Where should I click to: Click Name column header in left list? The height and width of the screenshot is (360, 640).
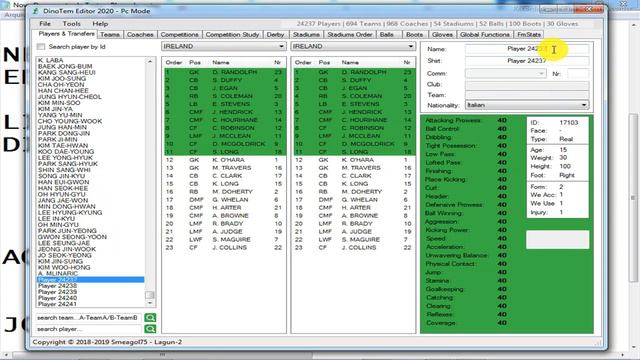[x=221, y=62]
